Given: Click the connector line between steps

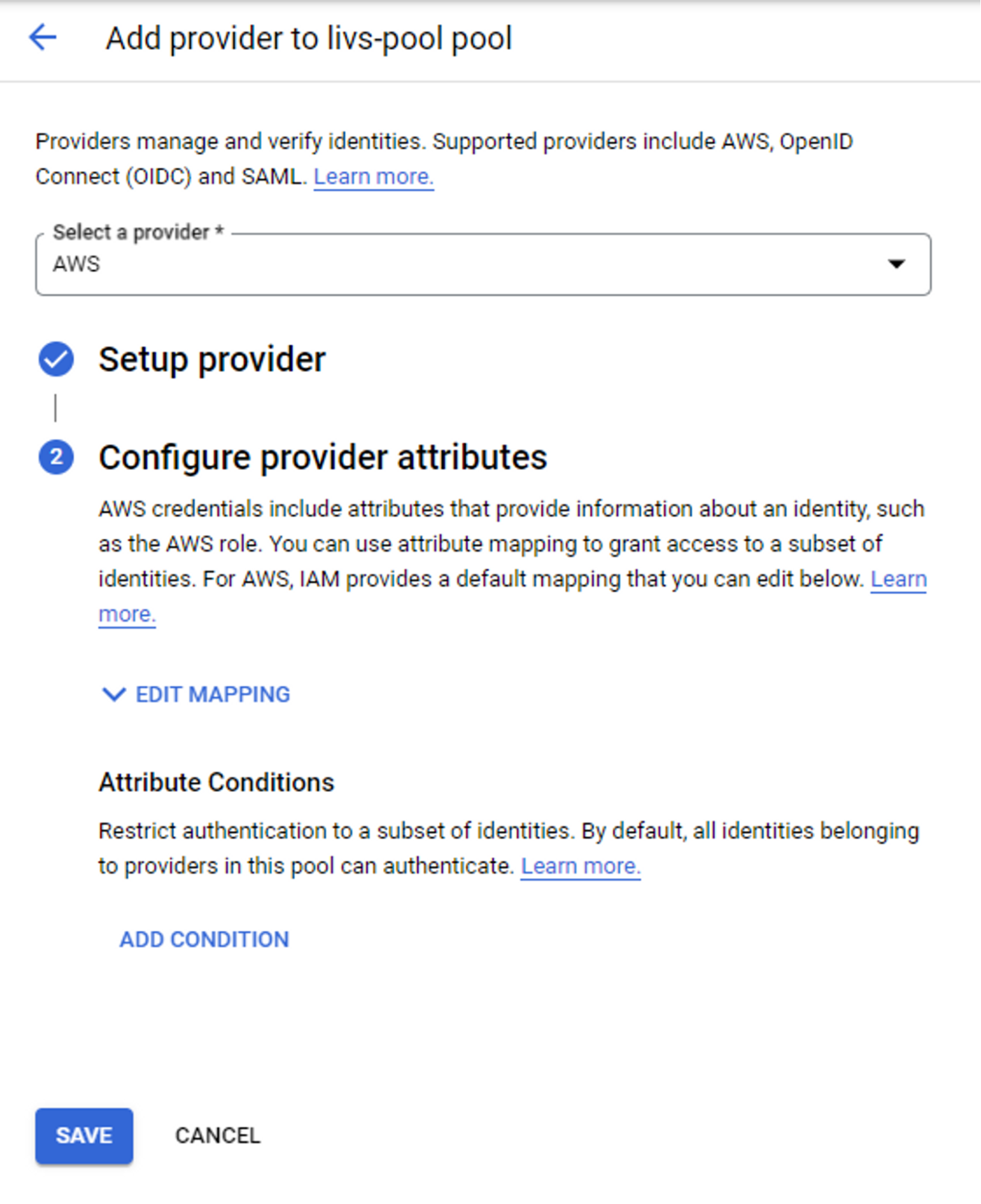Looking at the screenshot, I should pyautogui.click(x=55, y=408).
